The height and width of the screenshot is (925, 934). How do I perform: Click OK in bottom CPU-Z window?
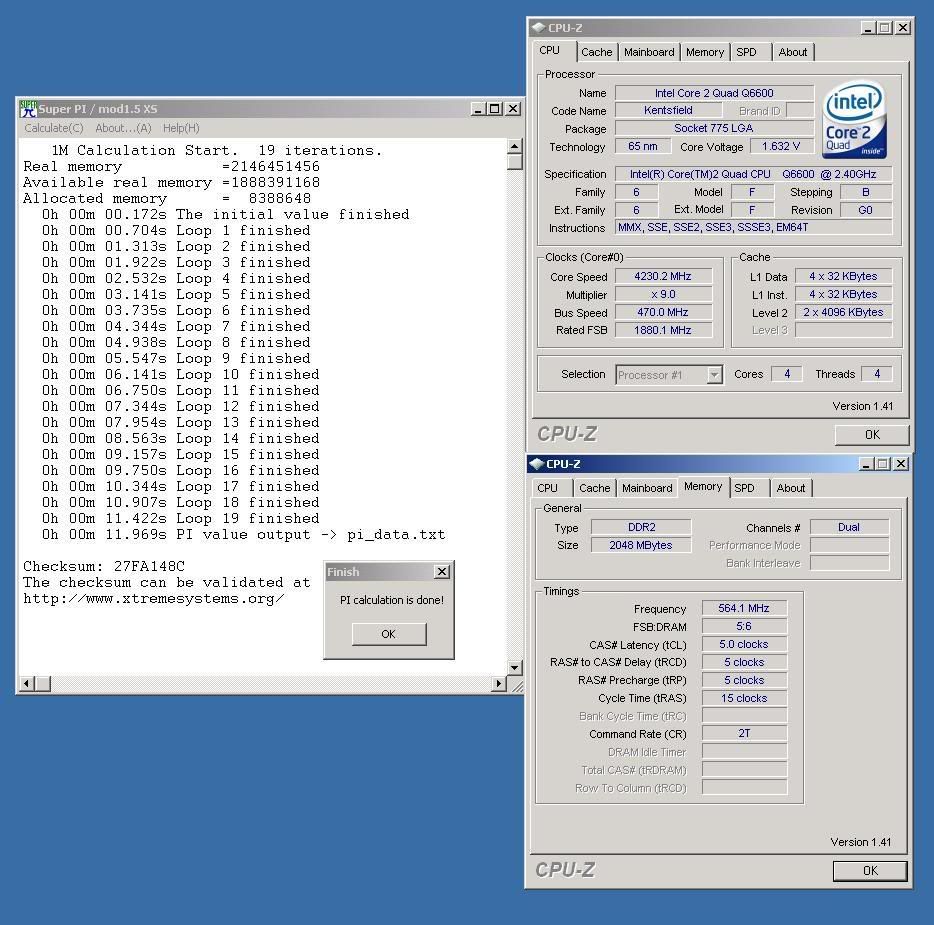pos(870,871)
